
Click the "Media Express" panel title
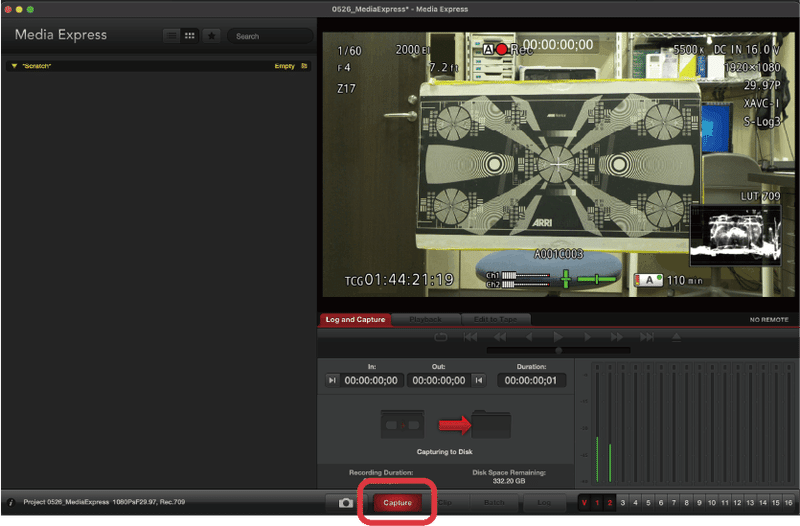tap(61, 35)
